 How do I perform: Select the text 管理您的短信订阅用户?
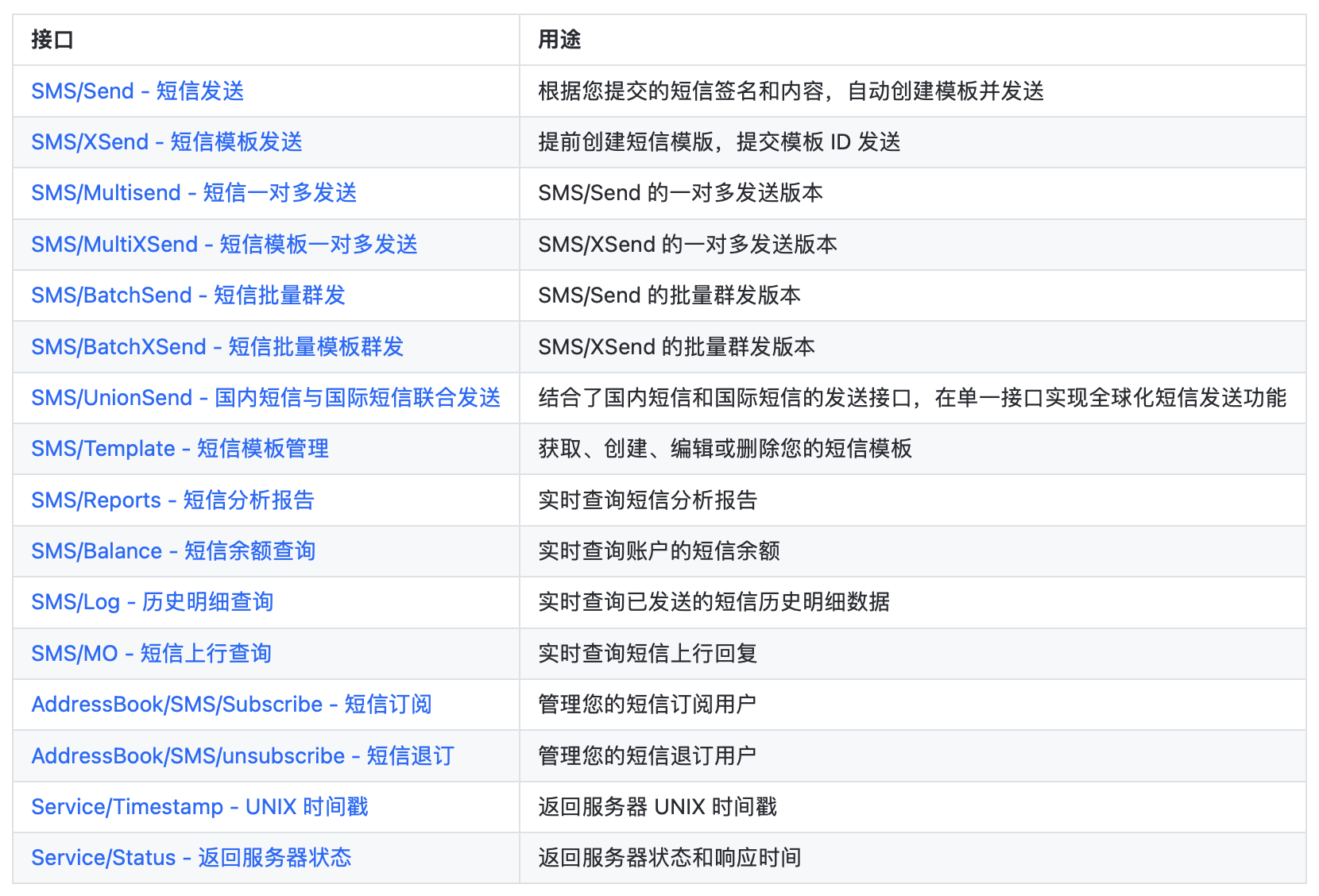point(647,705)
